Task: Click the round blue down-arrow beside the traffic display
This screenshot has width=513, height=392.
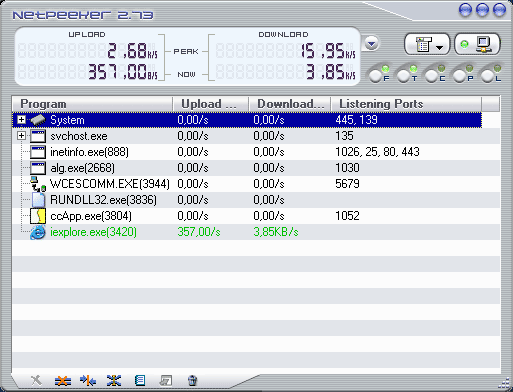Action: 371,43
